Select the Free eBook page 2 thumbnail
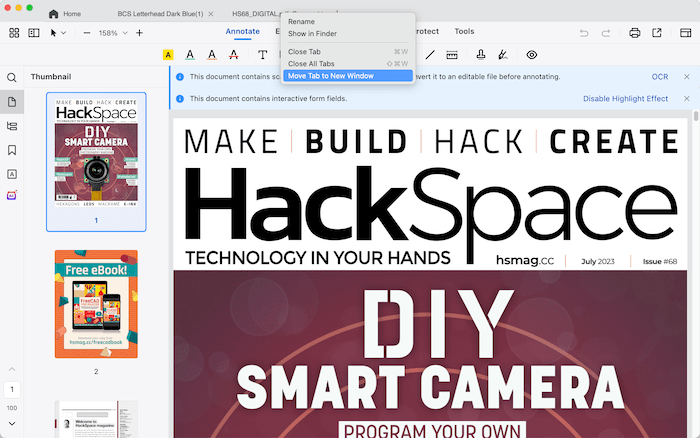Screen dimensions: 700x438 (x=96, y=305)
